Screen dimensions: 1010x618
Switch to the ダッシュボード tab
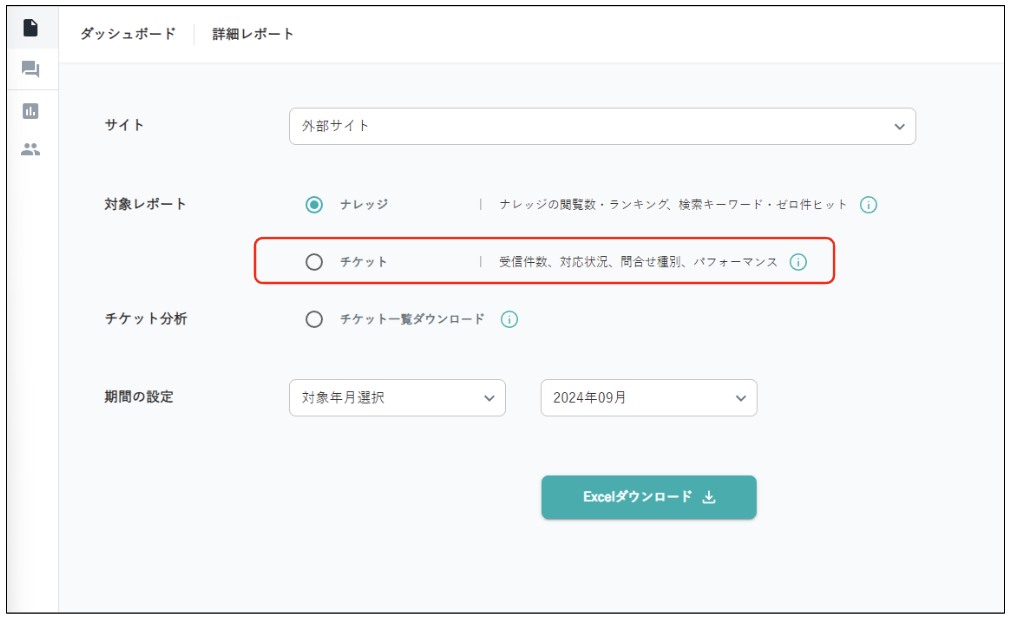tap(128, 34)
